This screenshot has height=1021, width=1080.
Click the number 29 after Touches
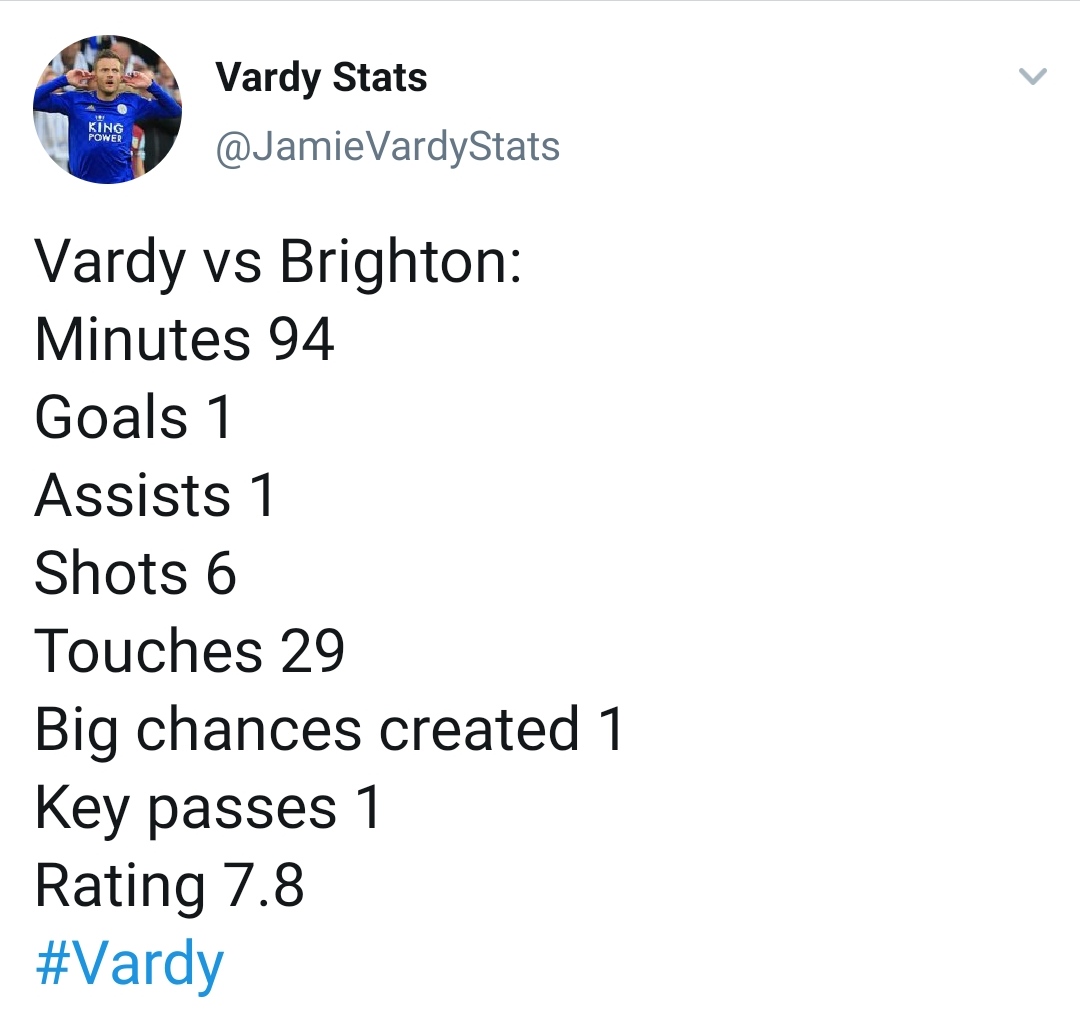click(312, 651)
